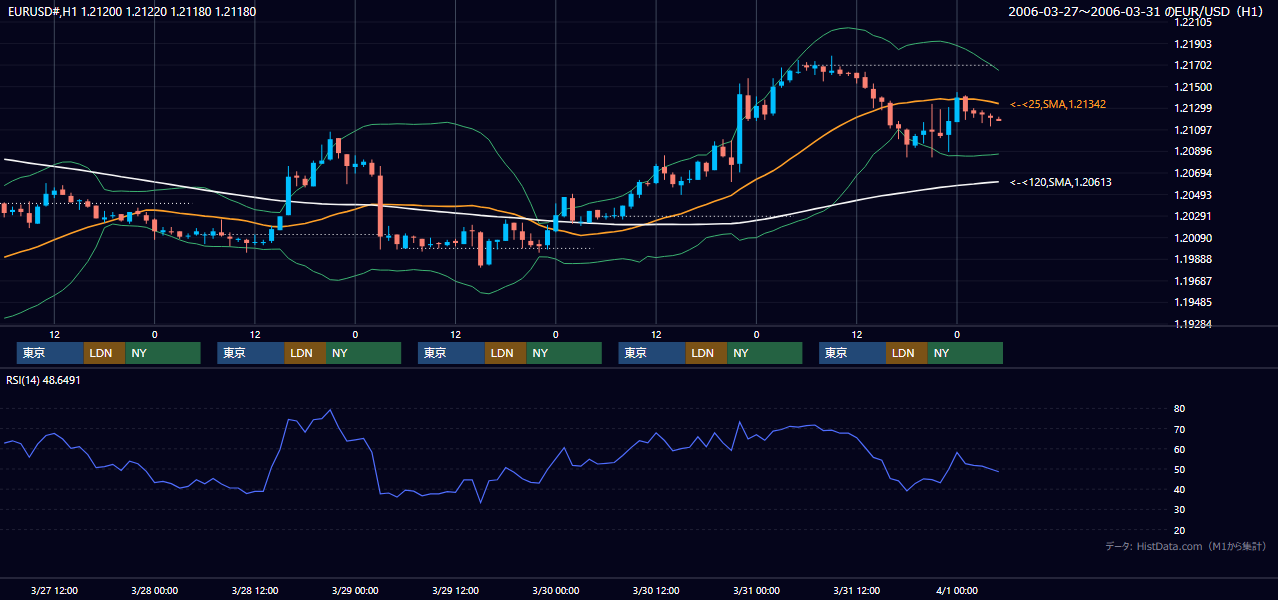
Task: Select the 3/27 12:00 time axis label
Action: tap(54, 590)
